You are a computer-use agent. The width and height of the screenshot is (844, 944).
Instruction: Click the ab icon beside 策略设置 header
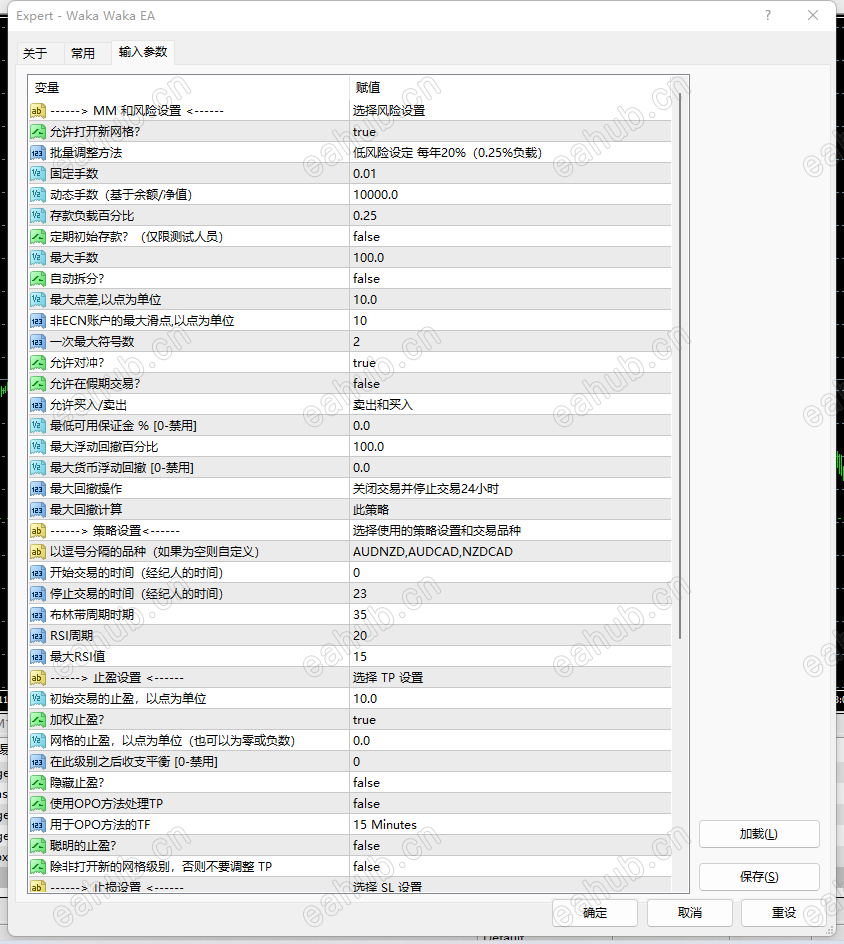(37, 531)
